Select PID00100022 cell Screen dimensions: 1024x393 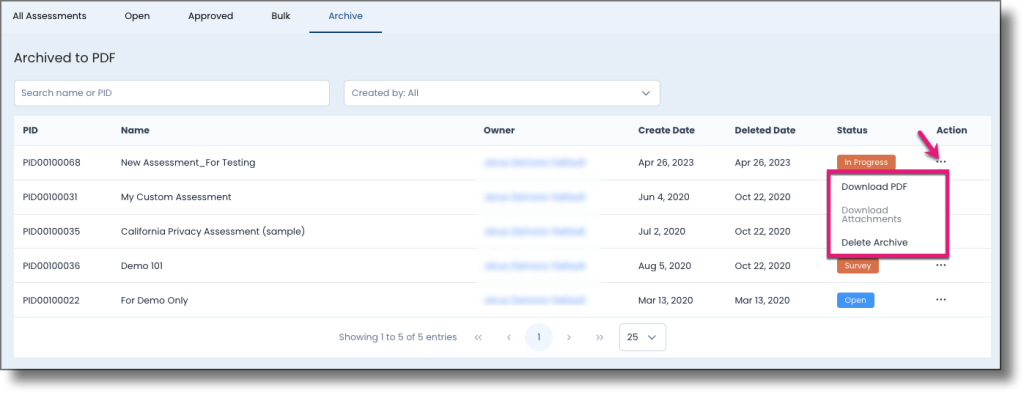51,300
